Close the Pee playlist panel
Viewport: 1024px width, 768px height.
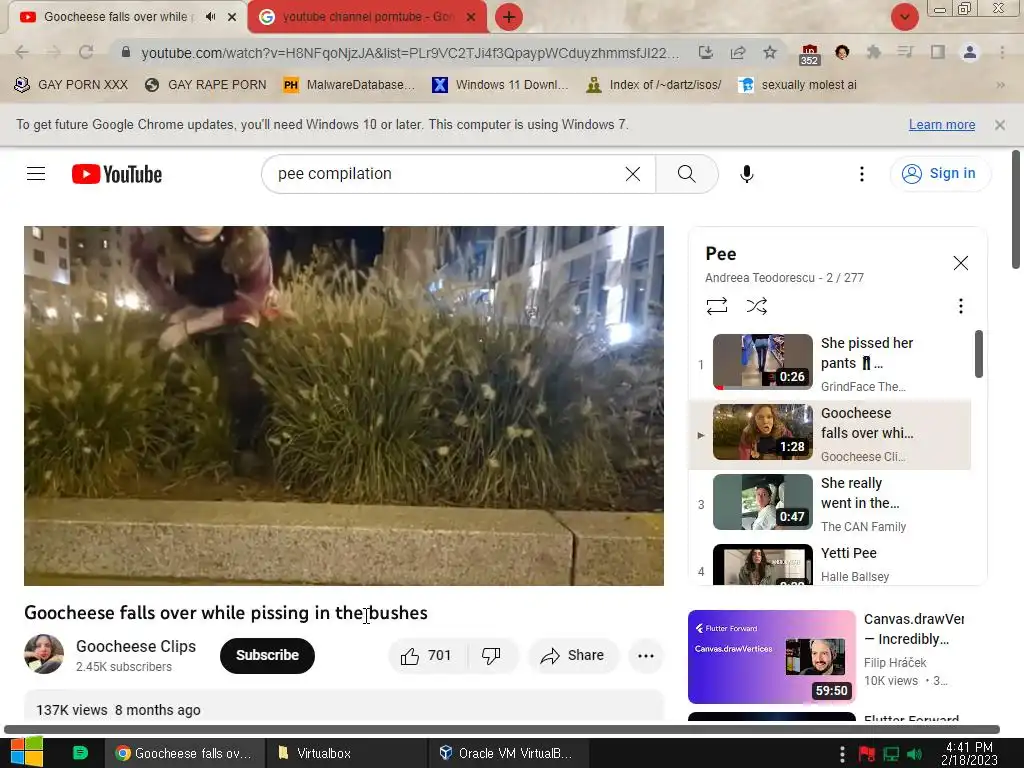click(961, 263)
